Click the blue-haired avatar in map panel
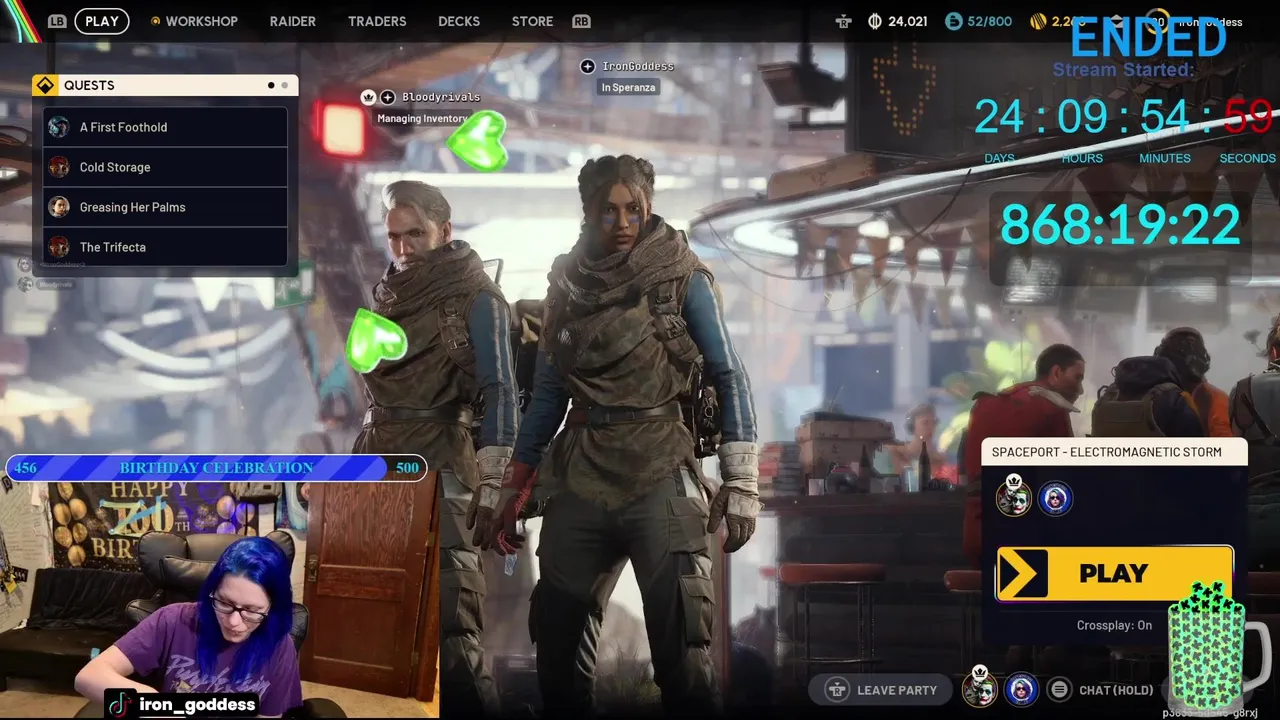Image resolution: width=1280 pixels, height=720 pixels. (x=1055, y=498)
